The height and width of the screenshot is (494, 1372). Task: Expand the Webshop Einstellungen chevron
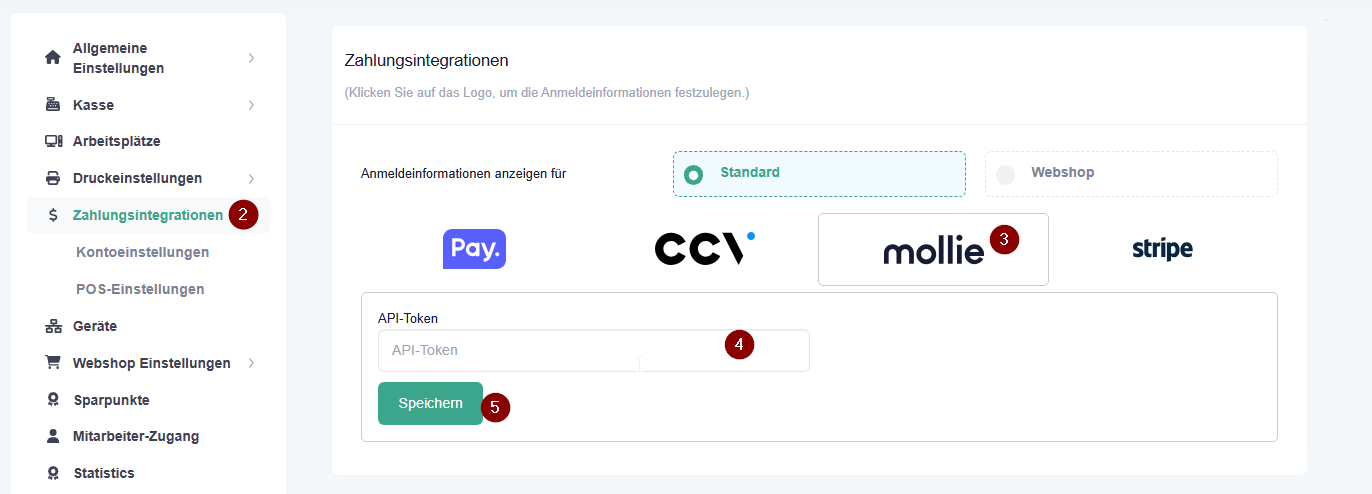(x=251, y=363)
